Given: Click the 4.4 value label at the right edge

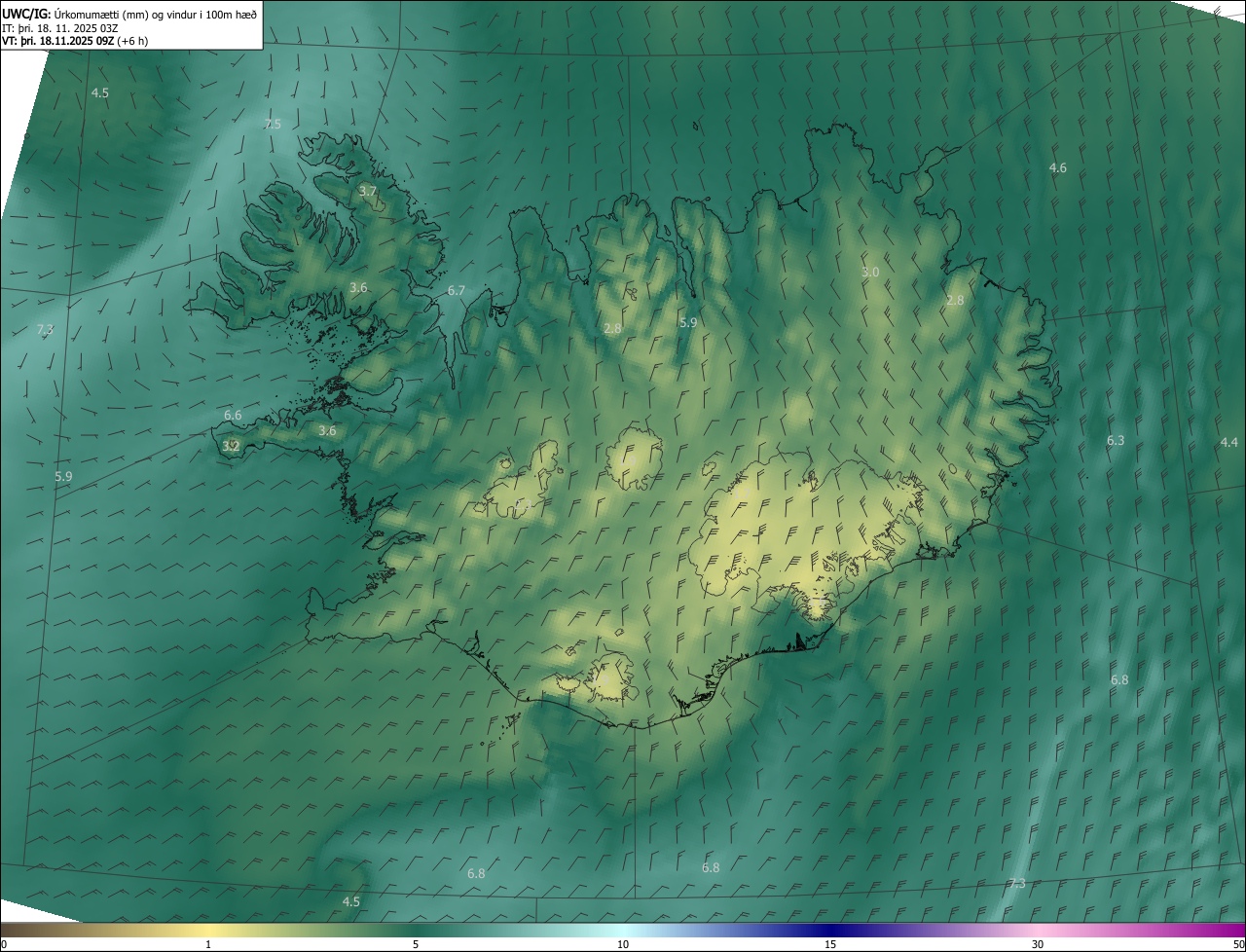Looking at the screenshot, I should point(1228,442).
